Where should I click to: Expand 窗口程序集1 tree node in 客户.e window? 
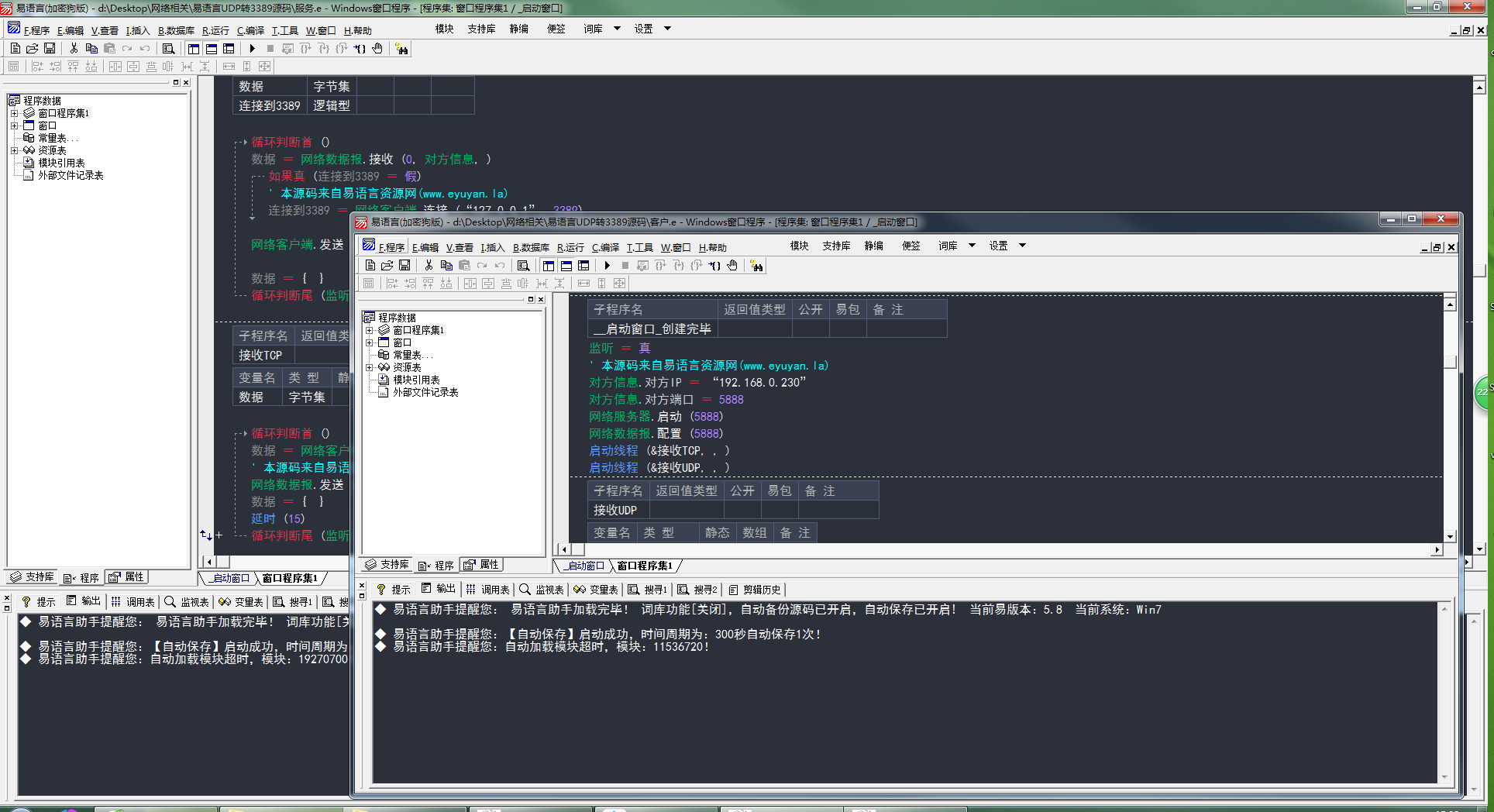370,330
